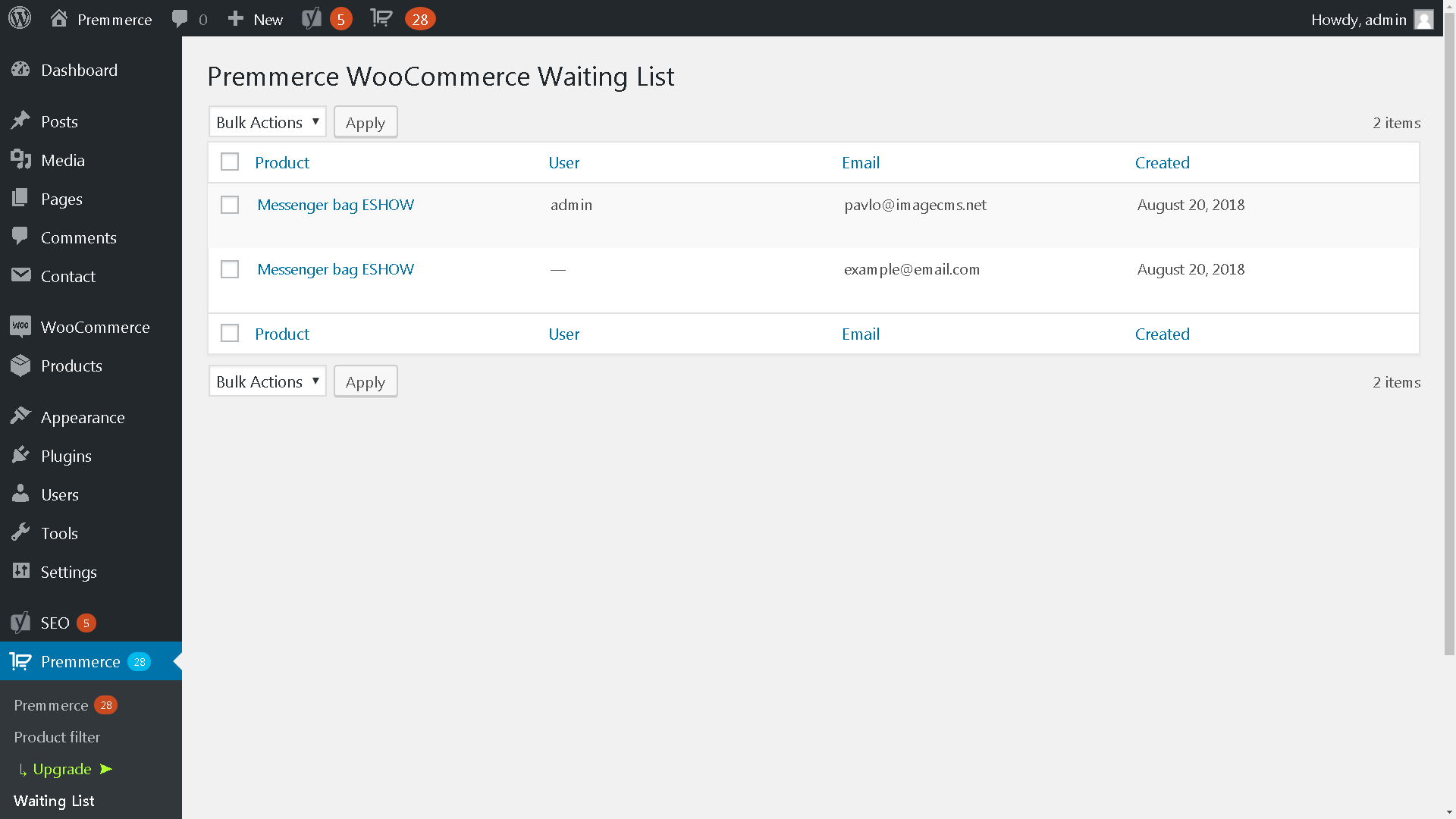Open the Waiting List submenu item
Image resolution: width=1456 pixels, height=819 pixels.
(x=54, y=801)
